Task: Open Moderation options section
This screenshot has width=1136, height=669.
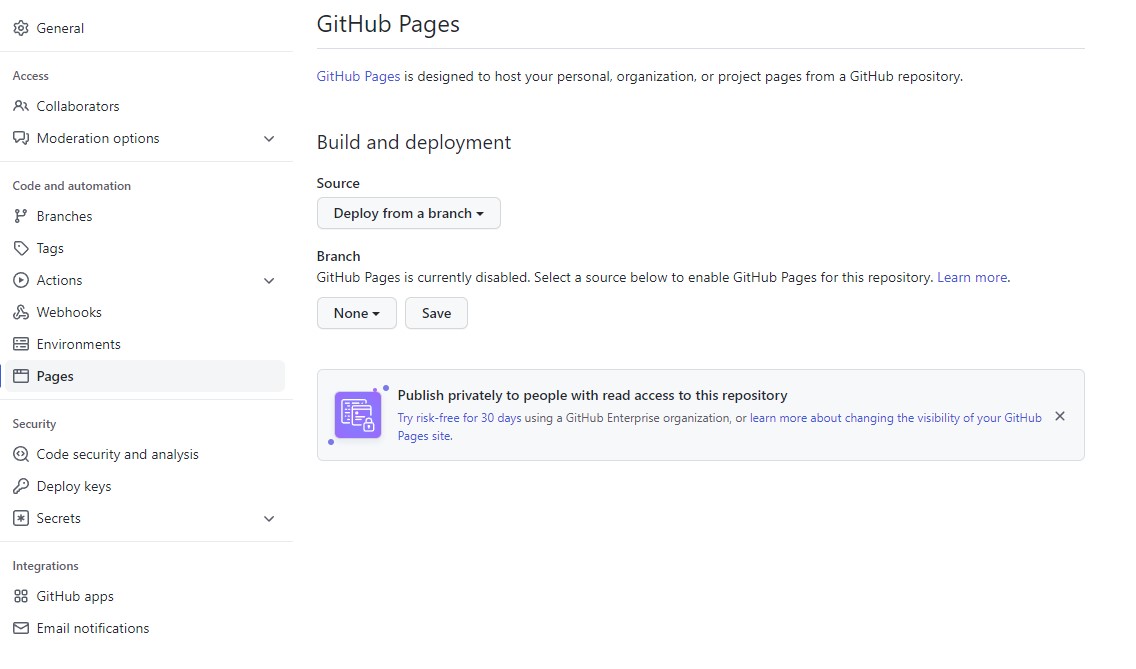Action: pyautogui.click(x=145, y=138)
